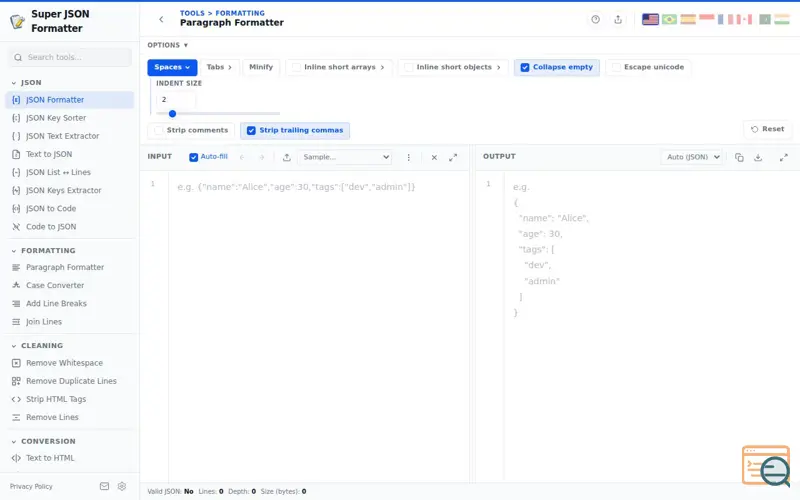Enable Inline short arrays checkbox
This screenshot has height=500, width=800.
pyautogui.click(x=296, y=67)
